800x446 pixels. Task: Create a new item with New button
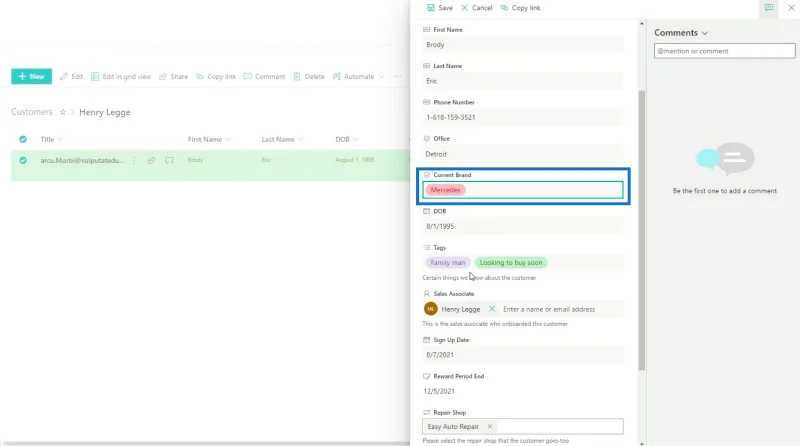[x=32, y=76]
